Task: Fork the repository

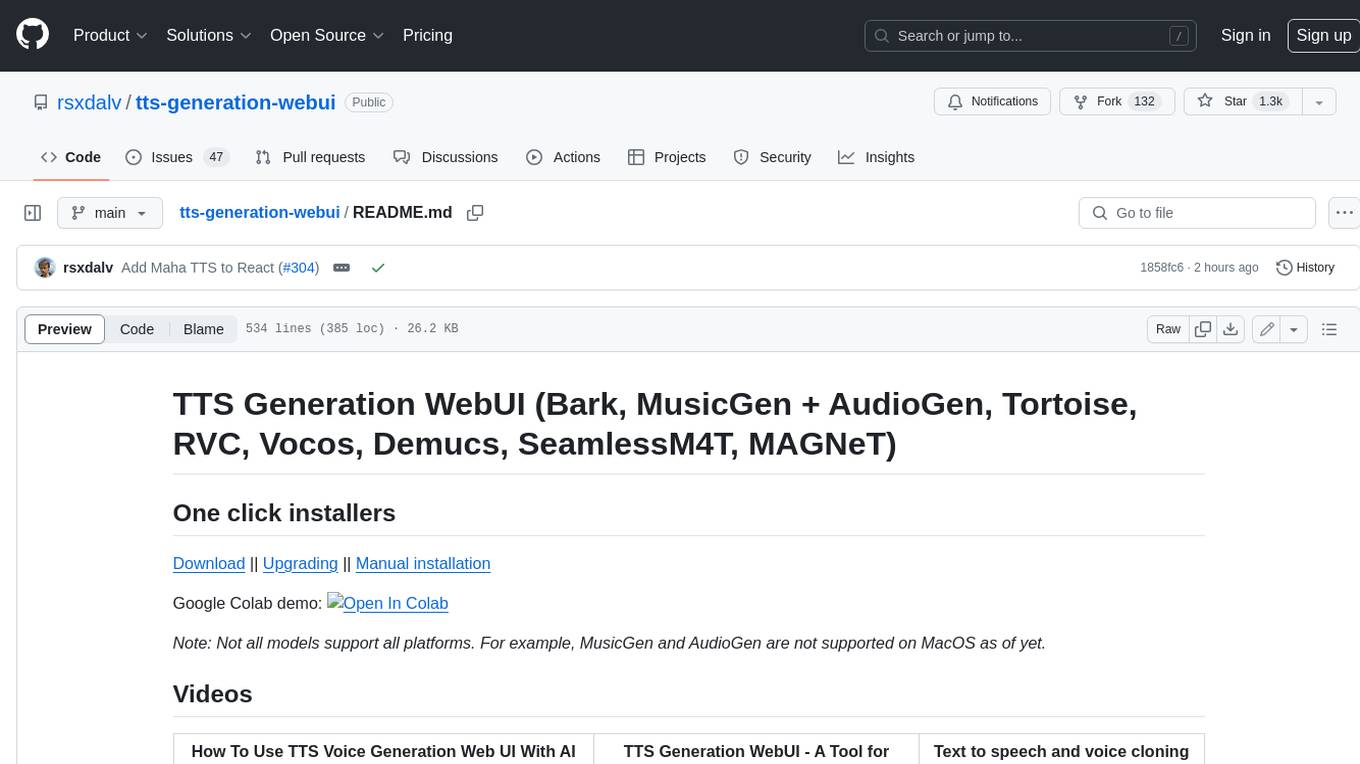Action: pos(1115,102)
